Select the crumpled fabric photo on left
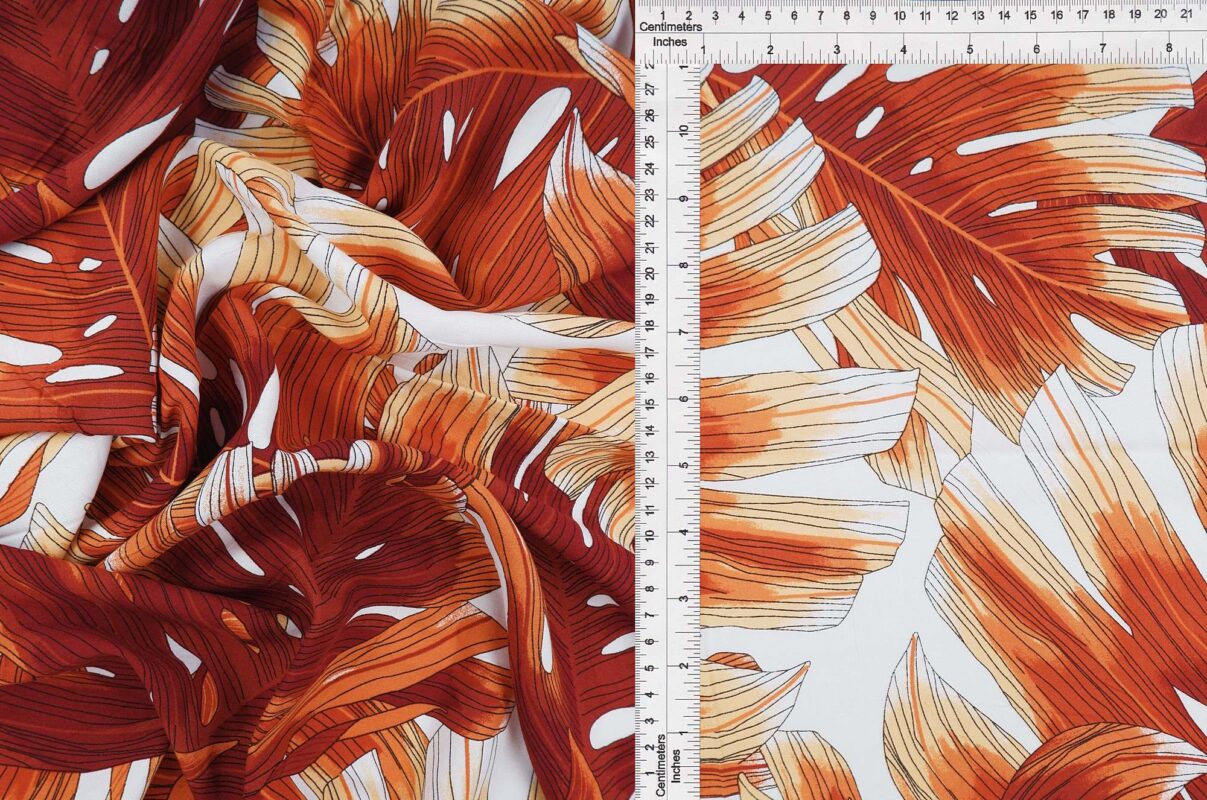1207x800 pixels. [x=317, y=400]
